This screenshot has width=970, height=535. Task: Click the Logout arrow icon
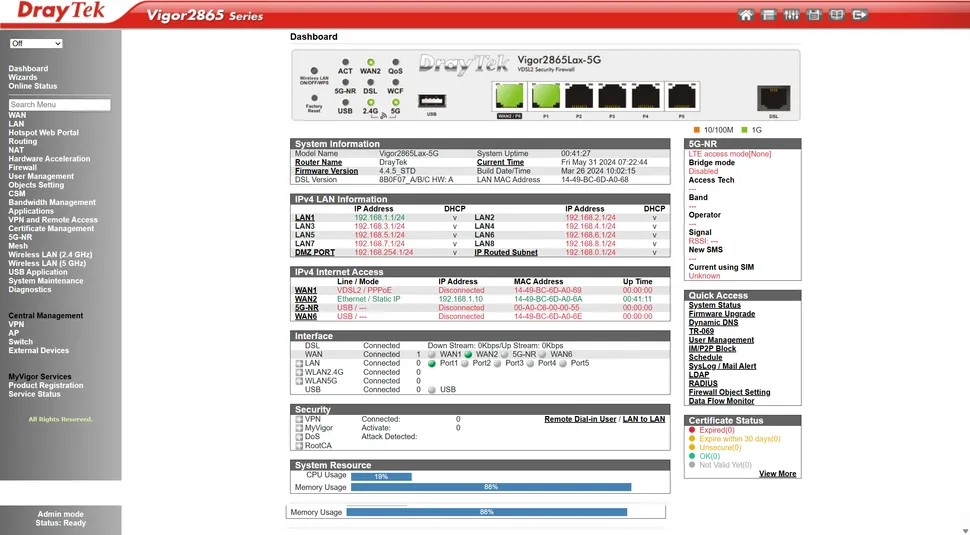tap(860, 15)
